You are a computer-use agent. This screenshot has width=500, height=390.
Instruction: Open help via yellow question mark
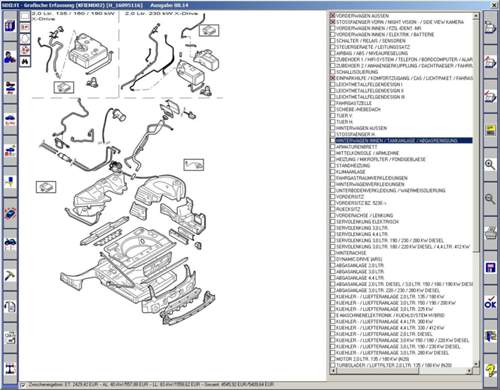(490, 370)
